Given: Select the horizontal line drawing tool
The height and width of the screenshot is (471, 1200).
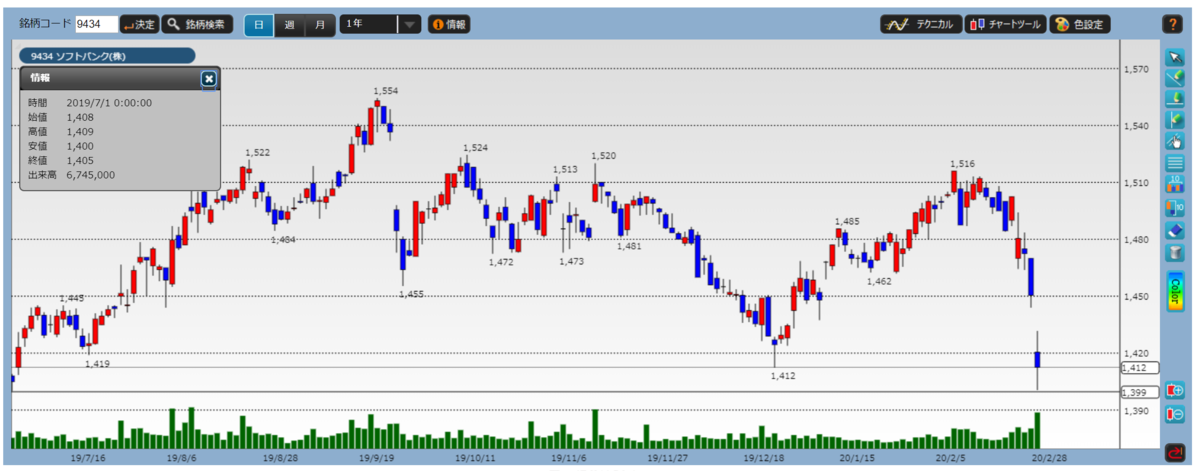Looking at the screenshot, I should (x=1174, y=98).
